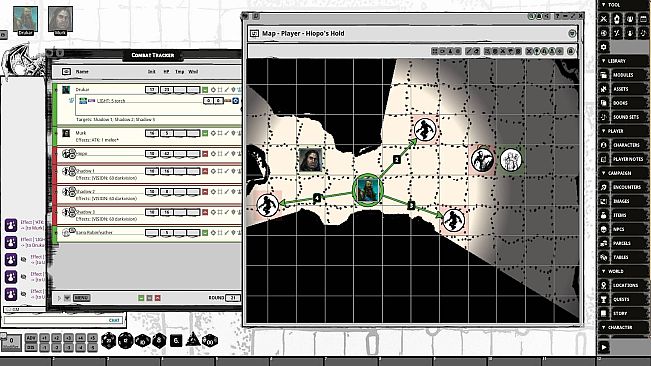
Task: Toggle the last tracker row's green faction indicator
Action: click(205, 233)
